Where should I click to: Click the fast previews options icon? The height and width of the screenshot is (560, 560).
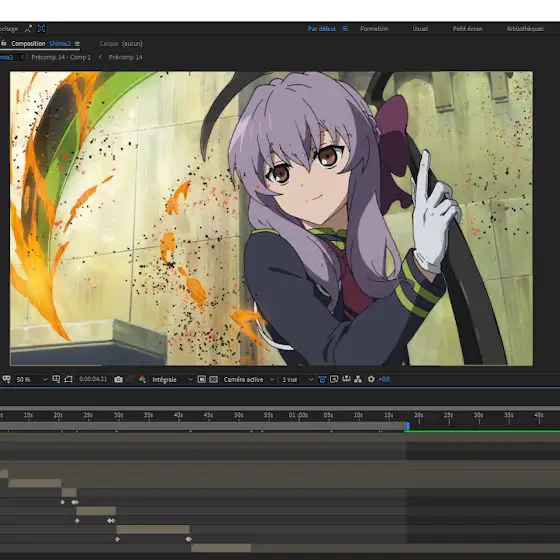click(x=334, y=379)
